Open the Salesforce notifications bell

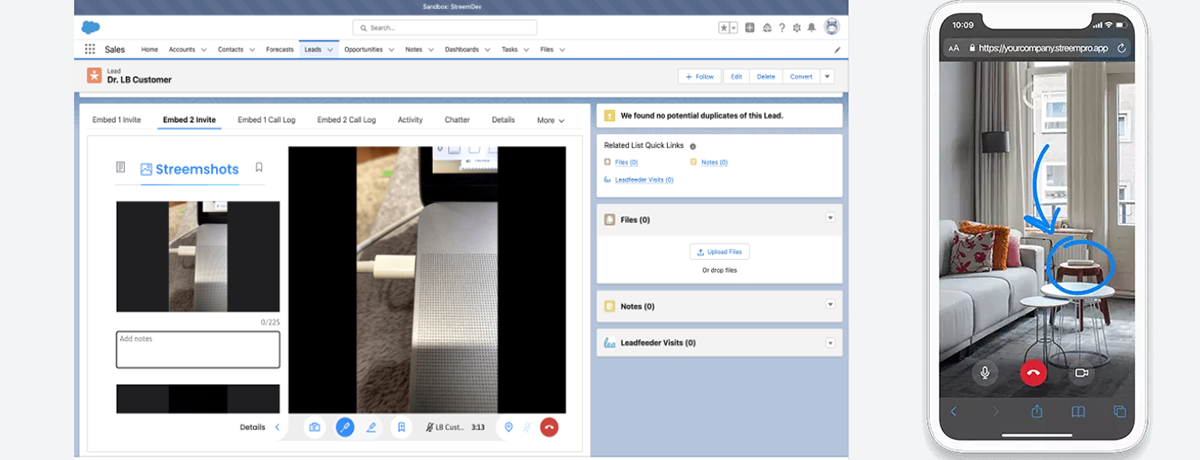tap(810, 28)
